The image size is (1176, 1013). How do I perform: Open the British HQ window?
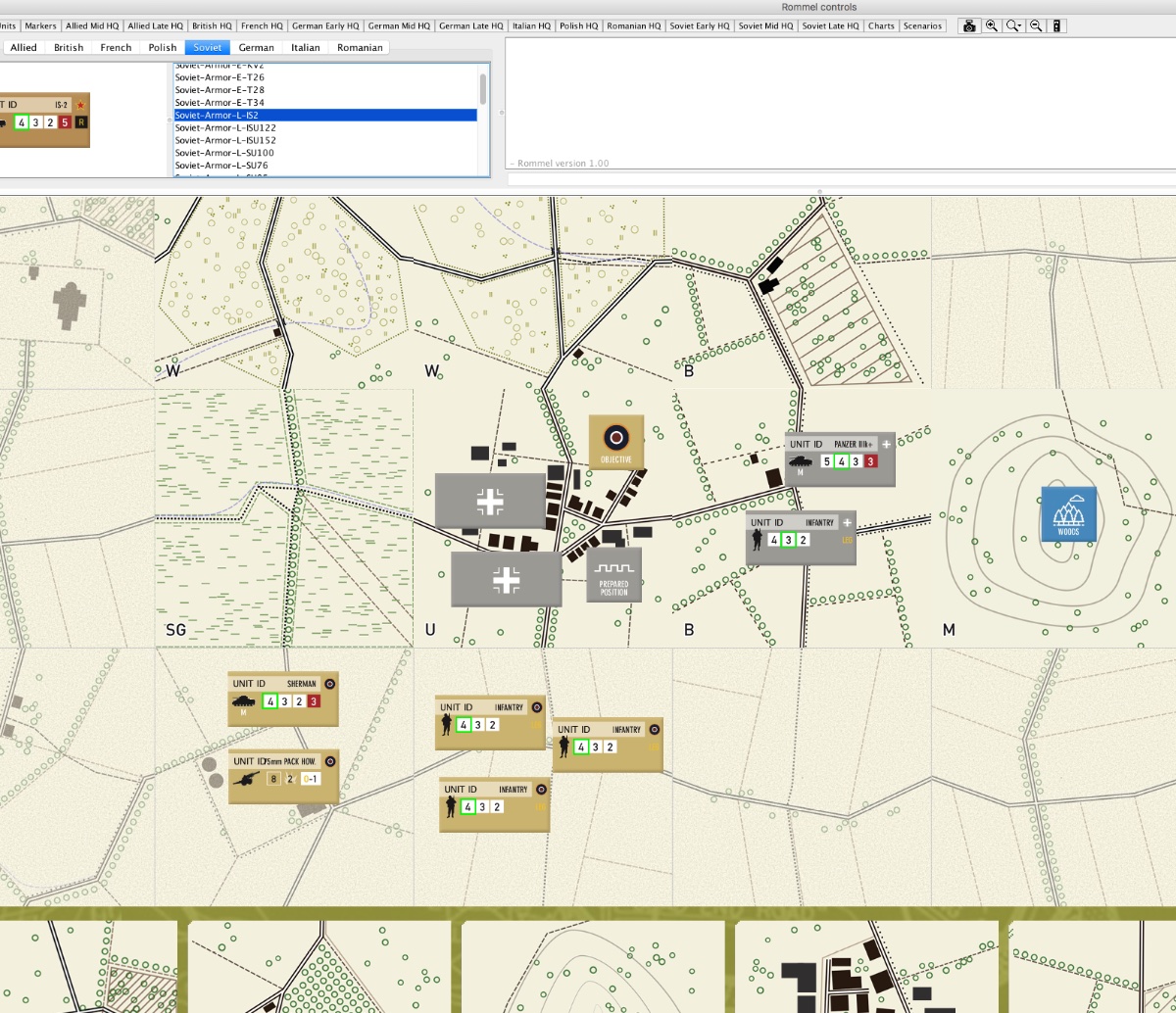tap(212, 26)
